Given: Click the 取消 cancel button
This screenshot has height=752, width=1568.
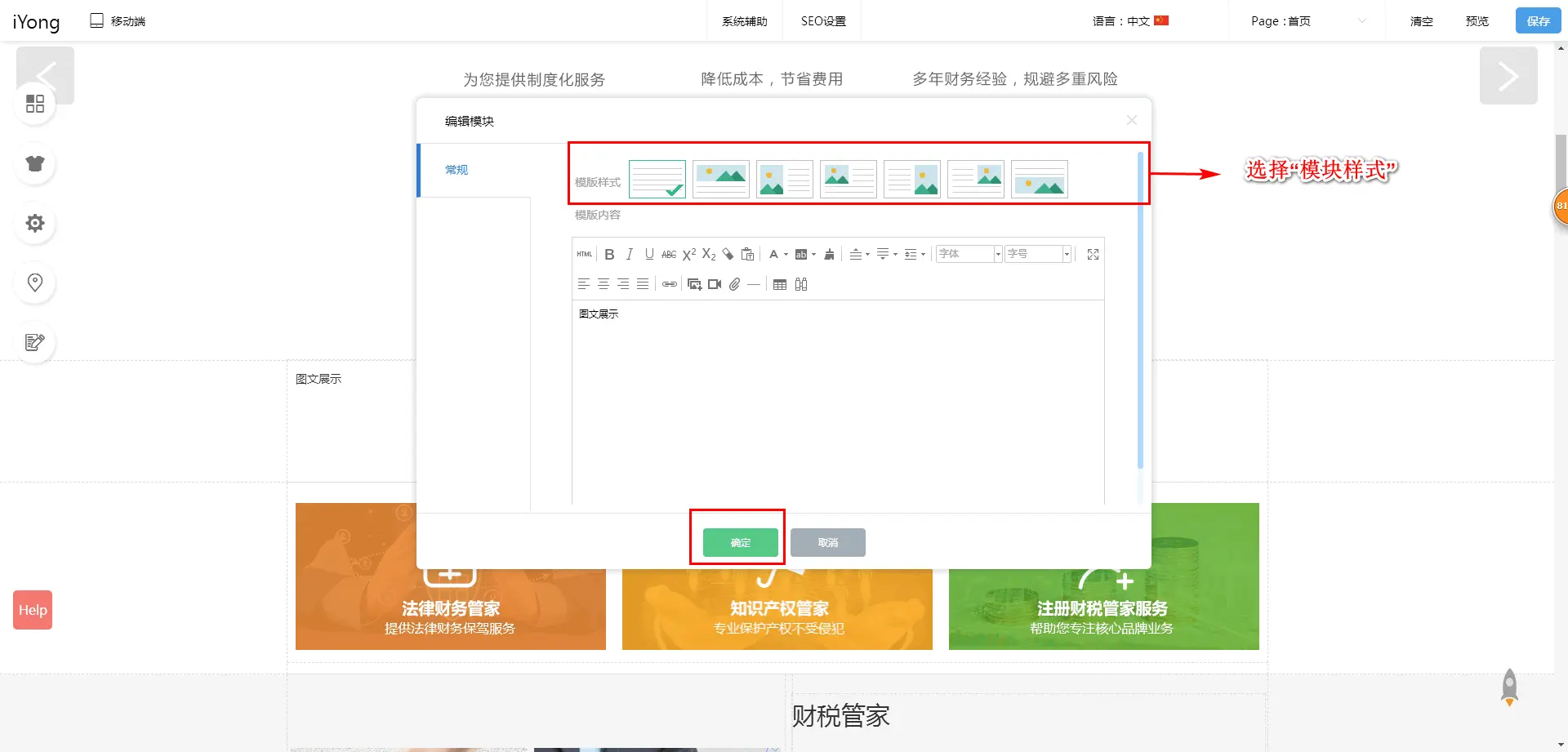Looking at the screenshot, I should [827, 543].
